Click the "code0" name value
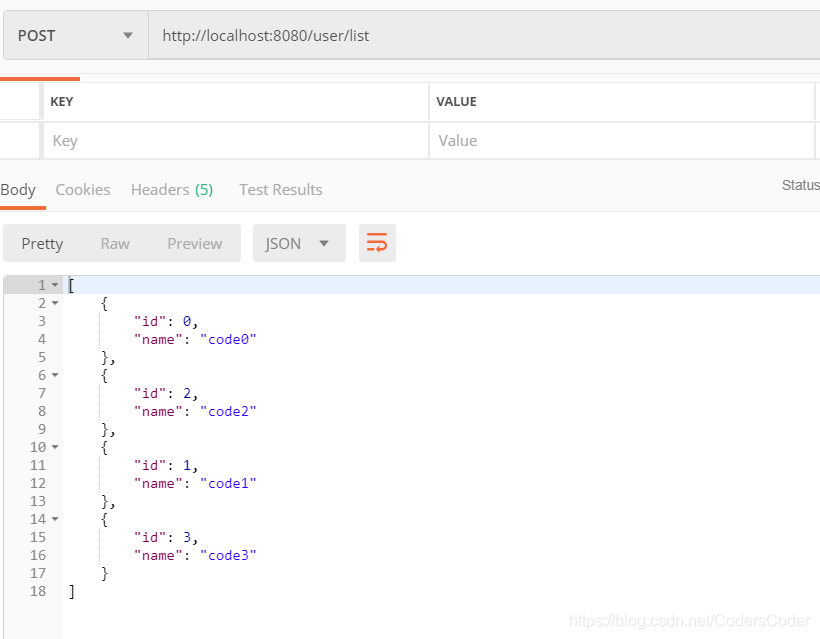 click(228, 339)
